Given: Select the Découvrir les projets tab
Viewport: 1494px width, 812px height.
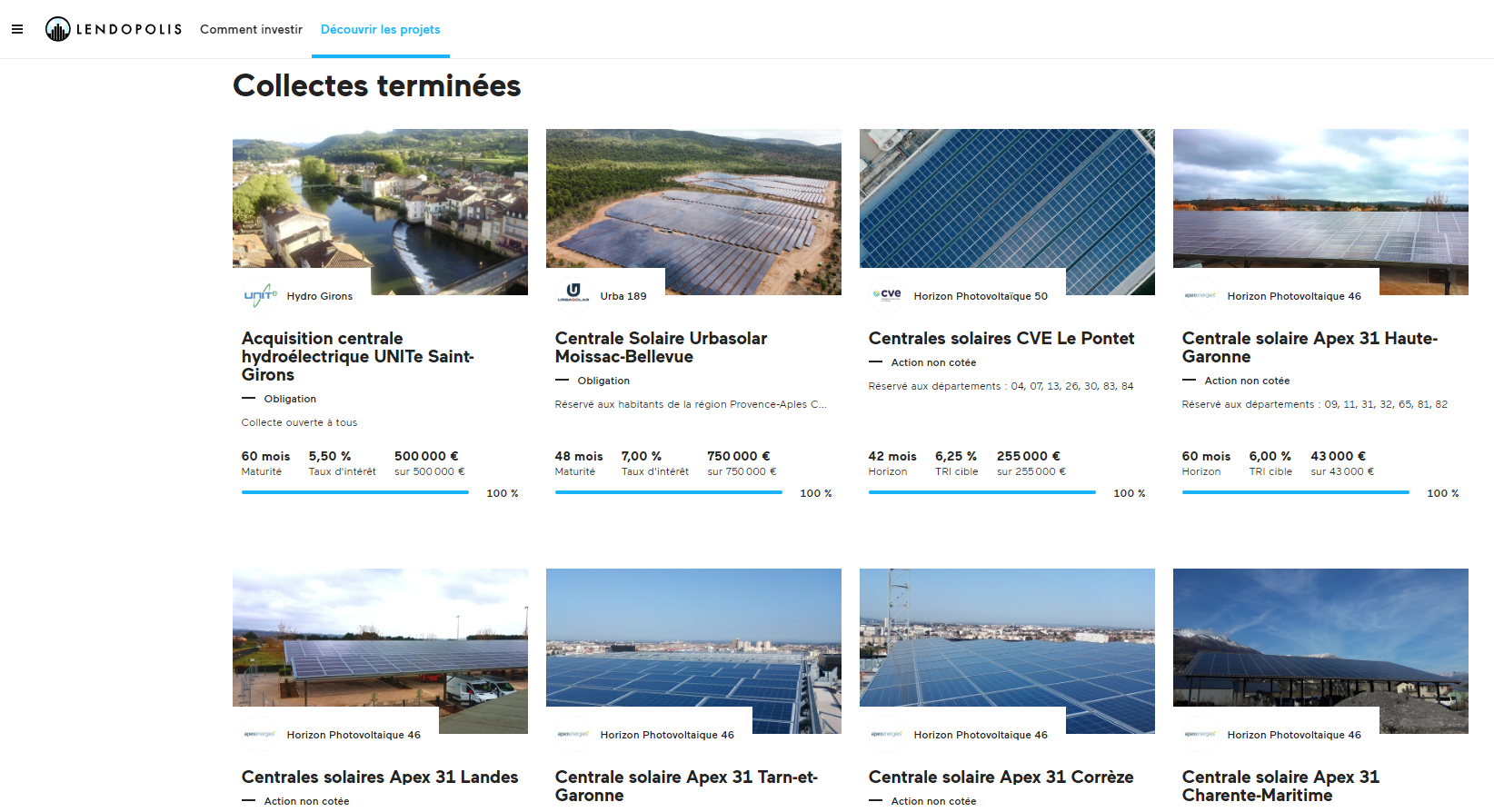Looking at the screenshot, I should [x=380, y=29].
